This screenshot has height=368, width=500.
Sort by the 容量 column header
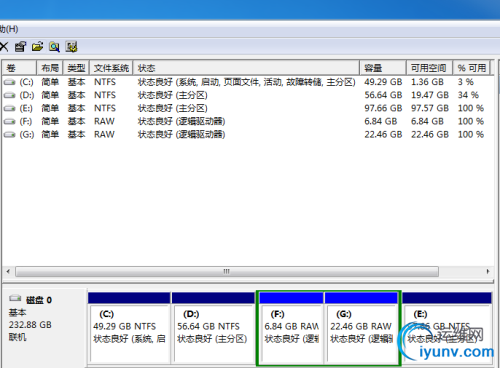pyautogui.click(x=383, y=68)
